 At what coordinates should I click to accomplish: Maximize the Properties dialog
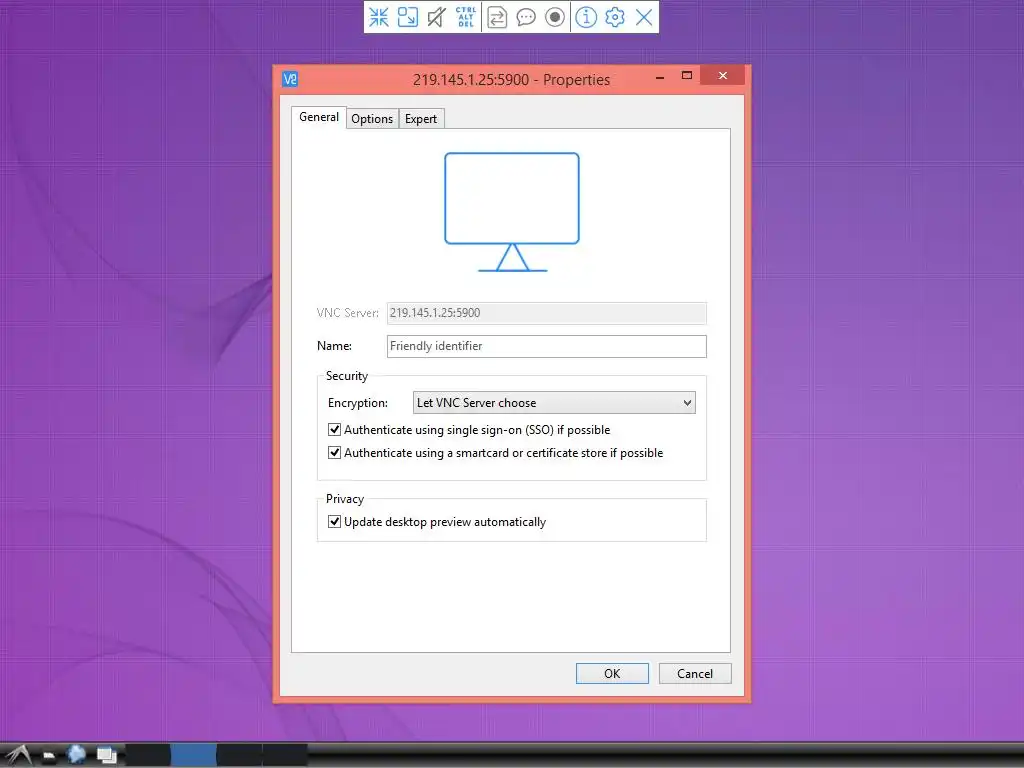pos(686,76)
